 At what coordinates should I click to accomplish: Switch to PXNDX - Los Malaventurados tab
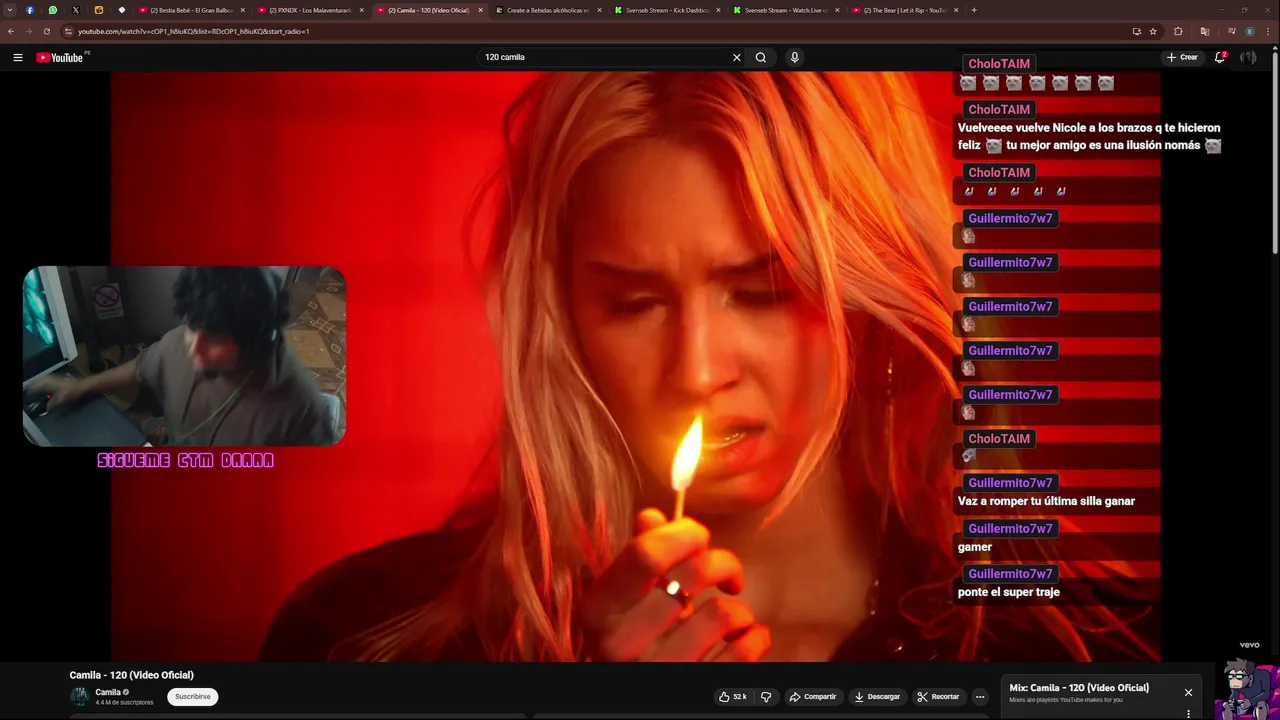[311, 10]
